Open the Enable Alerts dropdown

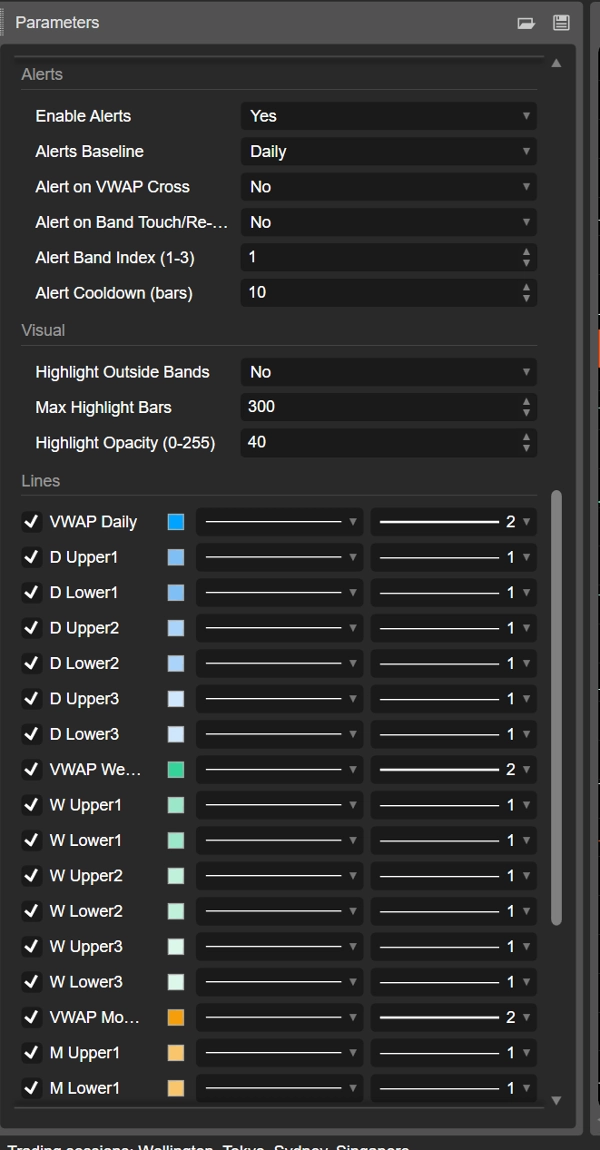click(388, 116)
